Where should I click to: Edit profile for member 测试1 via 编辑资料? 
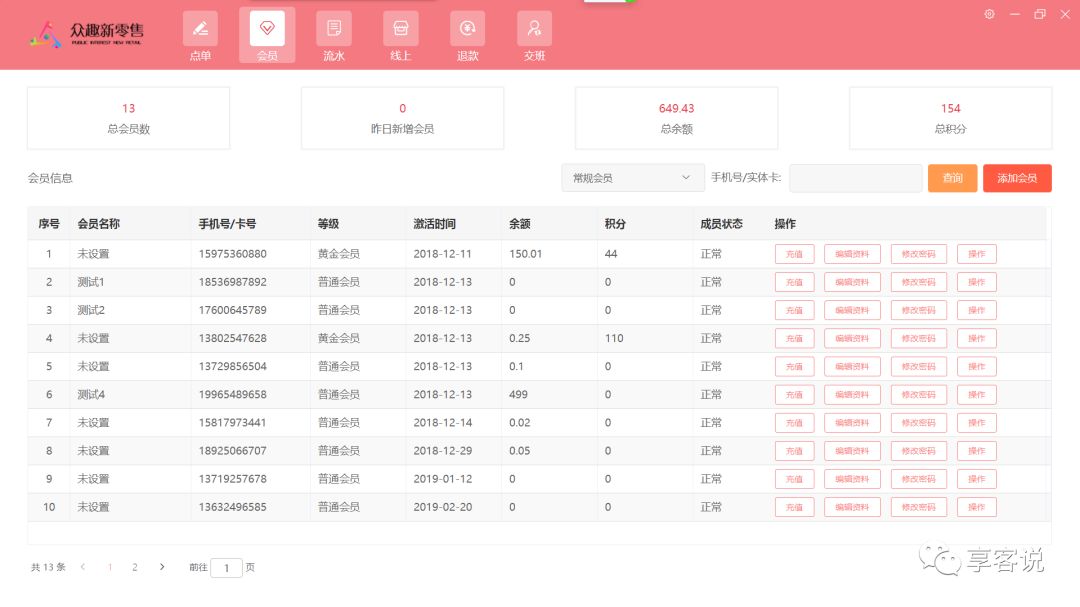pyautogui.click(x=851, y=282)
